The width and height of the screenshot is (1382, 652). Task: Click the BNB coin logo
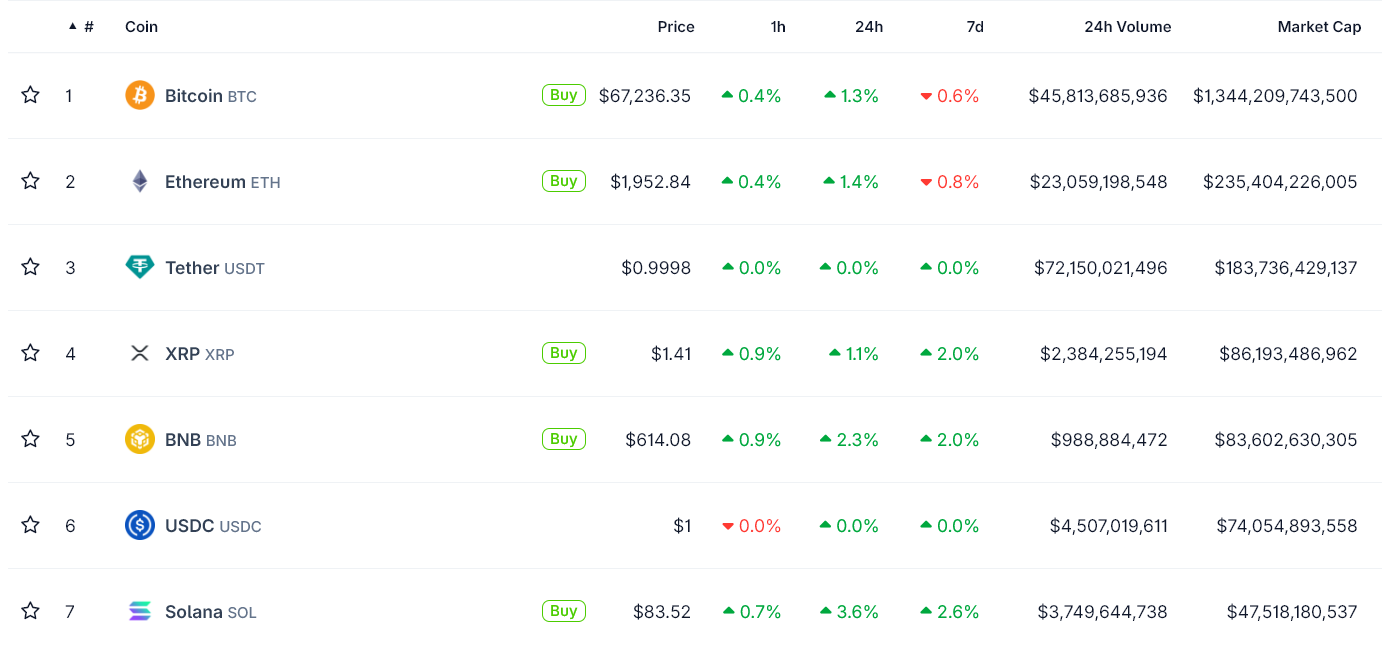[139, 438]
